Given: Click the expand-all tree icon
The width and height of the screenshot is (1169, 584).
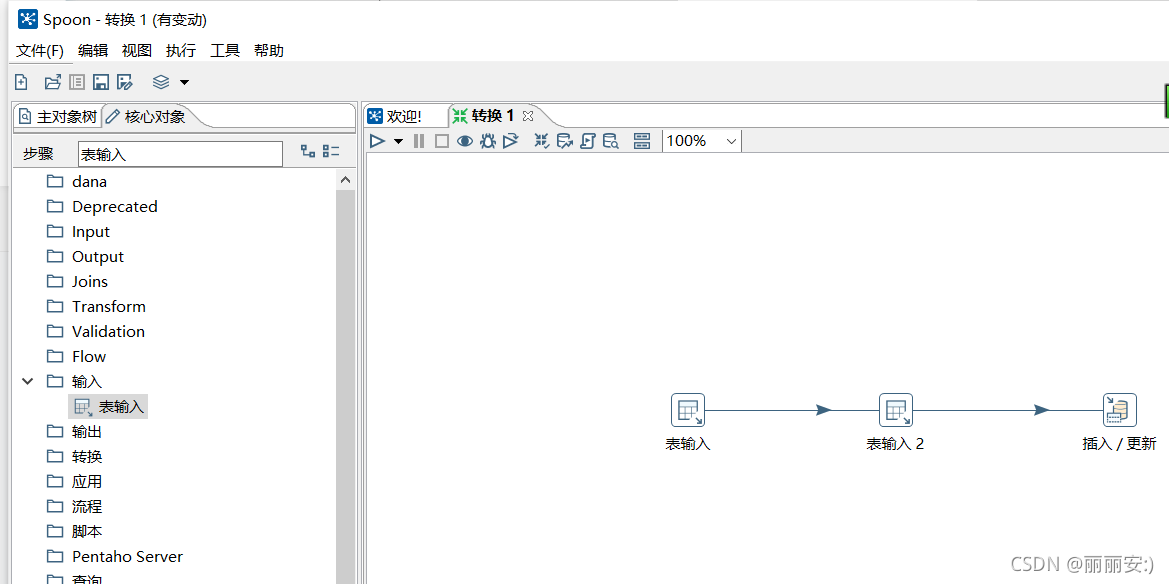Looking at the screenshot, I should (x=308, y=151).
